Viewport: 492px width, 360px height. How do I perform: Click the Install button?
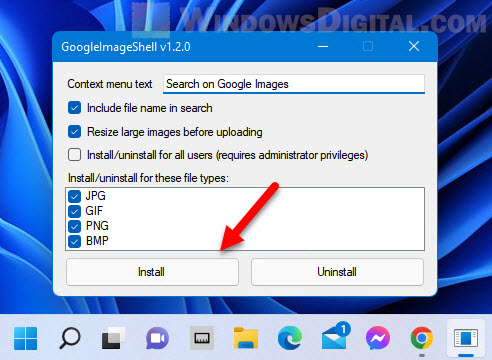click(x=152, y=272)
